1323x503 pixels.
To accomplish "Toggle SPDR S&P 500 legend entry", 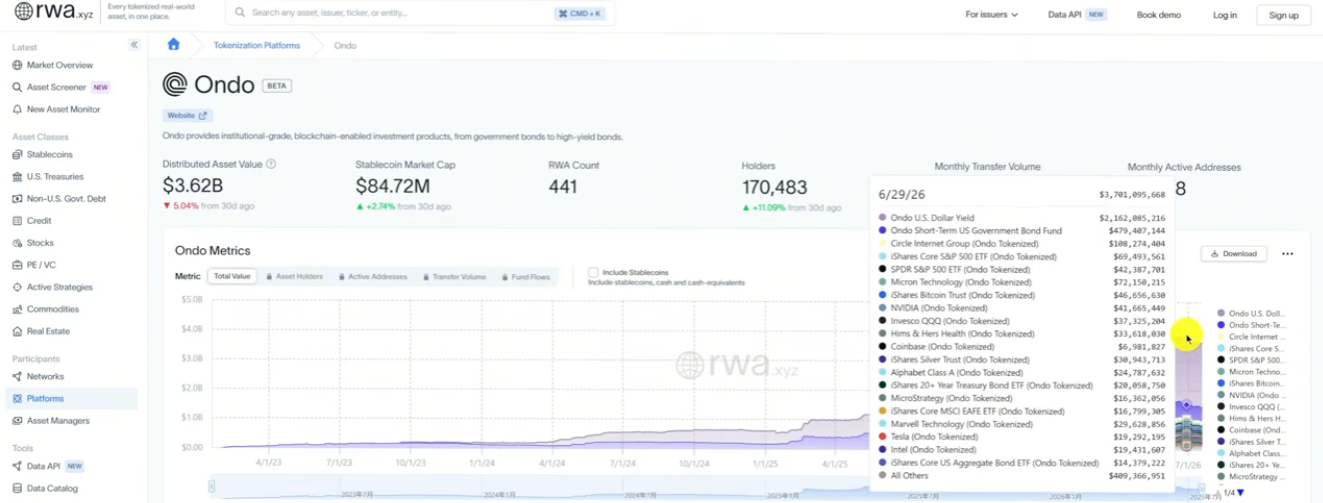I will 1251,360.
